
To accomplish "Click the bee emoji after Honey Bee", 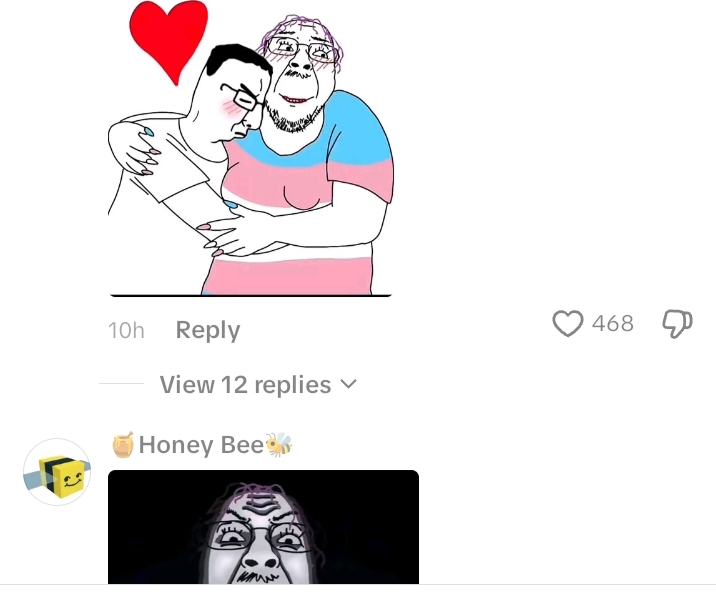I will point(279,444).
